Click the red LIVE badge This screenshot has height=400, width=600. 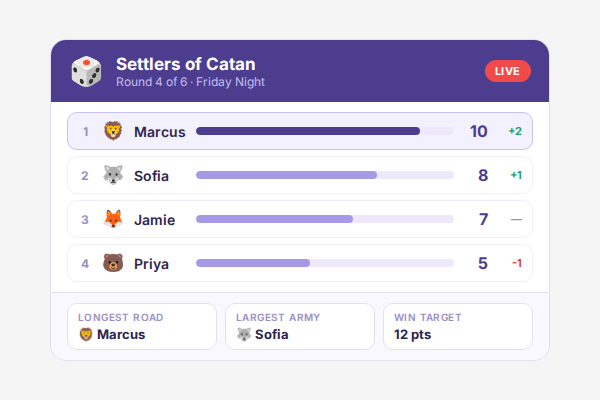coord(507,71)
